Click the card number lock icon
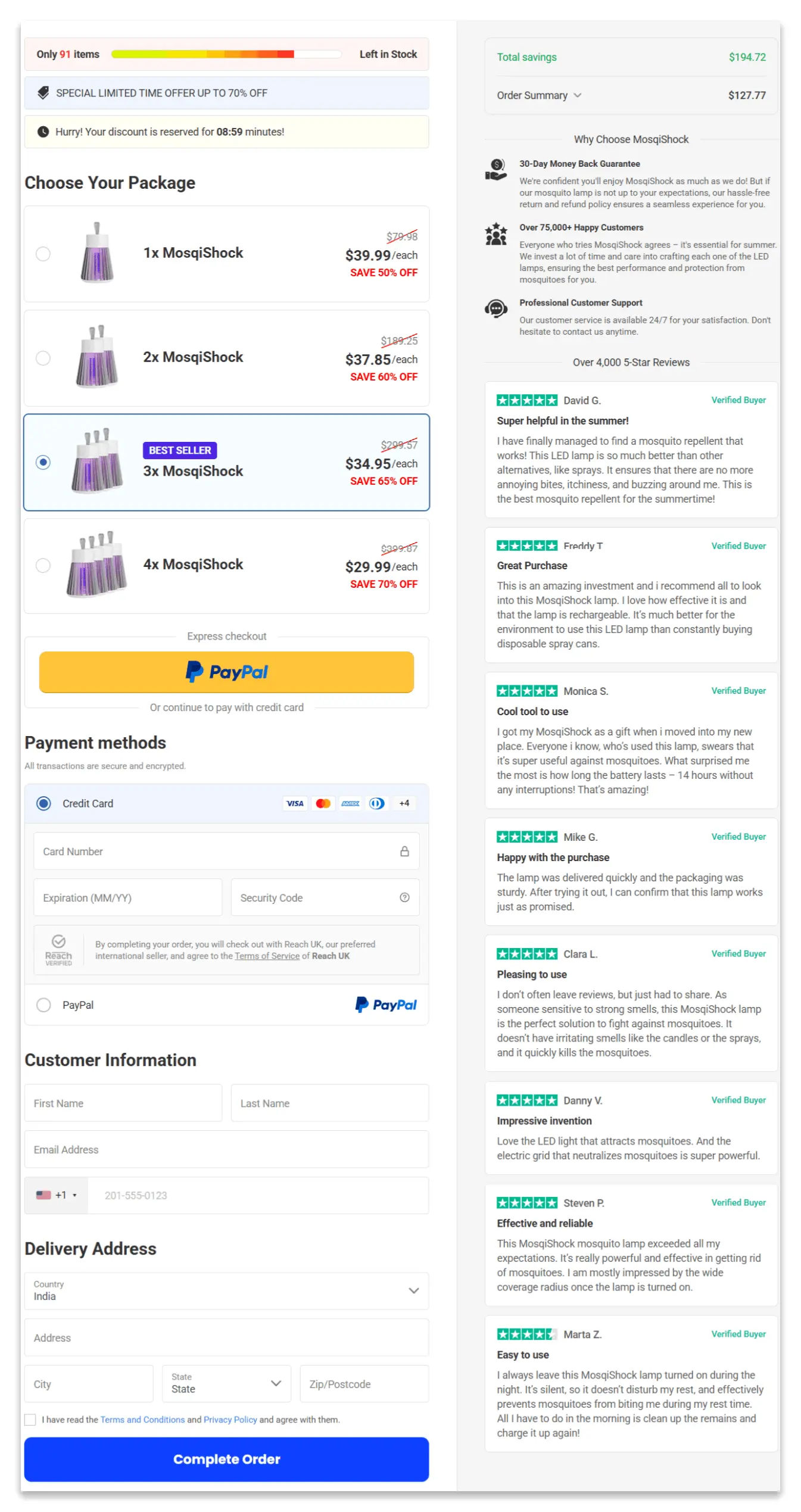Screen dimensions: 801x1512 pyautogui.click(x=405, y=851)
